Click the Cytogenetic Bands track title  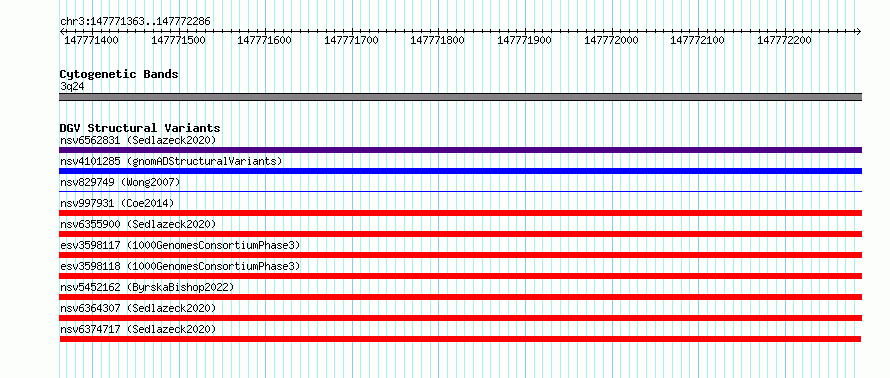[x=119, y=74]
